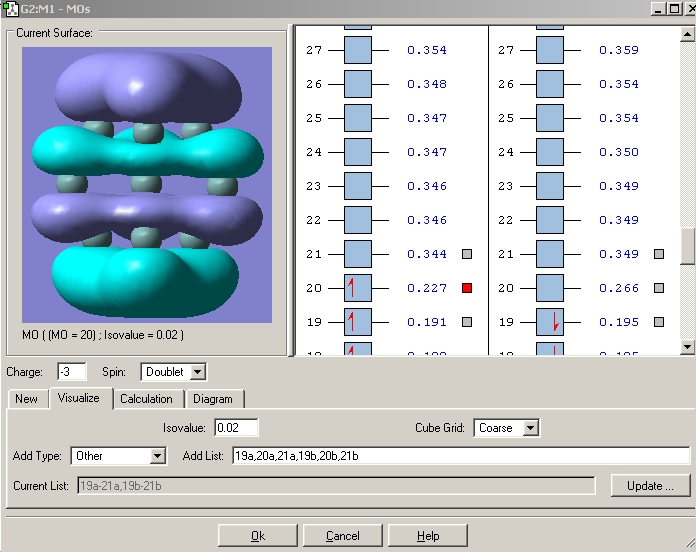The image size is (696, 552).
Task: Click the MO 20 surface preview
Action: (x=147, y=185)
